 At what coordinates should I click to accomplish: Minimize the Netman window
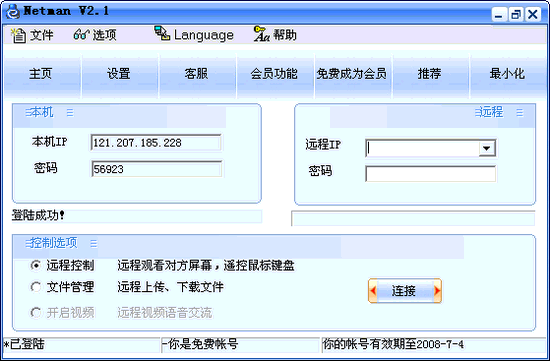[498, 15]
